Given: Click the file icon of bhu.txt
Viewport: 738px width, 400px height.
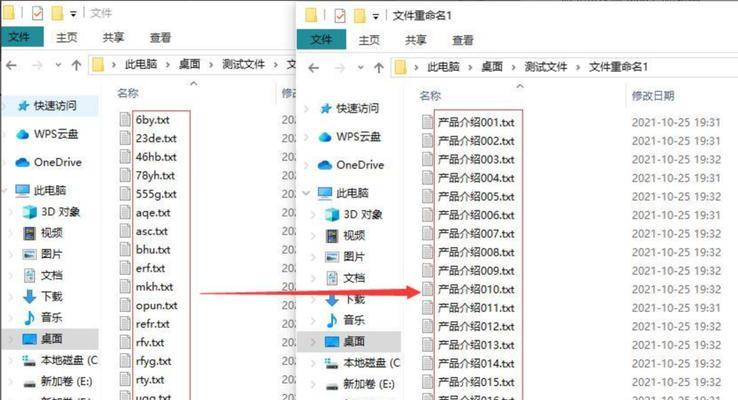Looking at the screenshot, I should 125,249.
